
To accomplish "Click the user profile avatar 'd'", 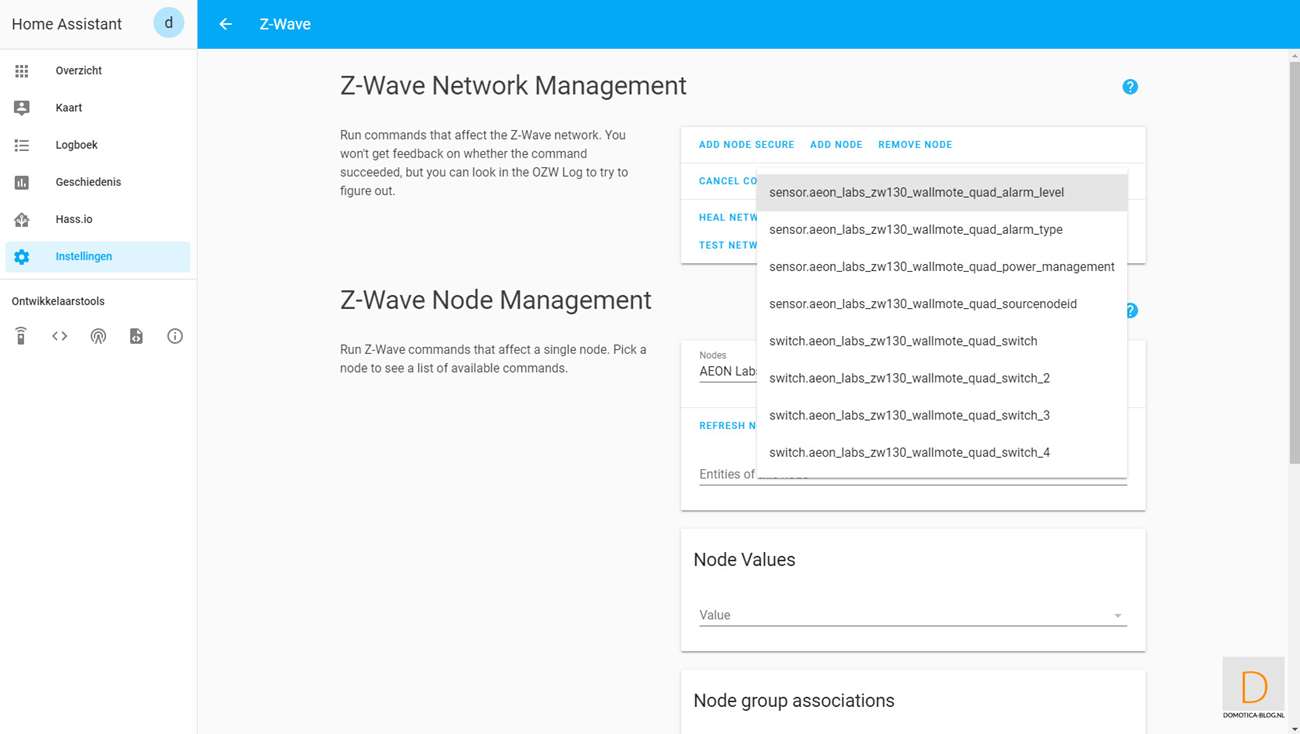I will click(168, 23).
